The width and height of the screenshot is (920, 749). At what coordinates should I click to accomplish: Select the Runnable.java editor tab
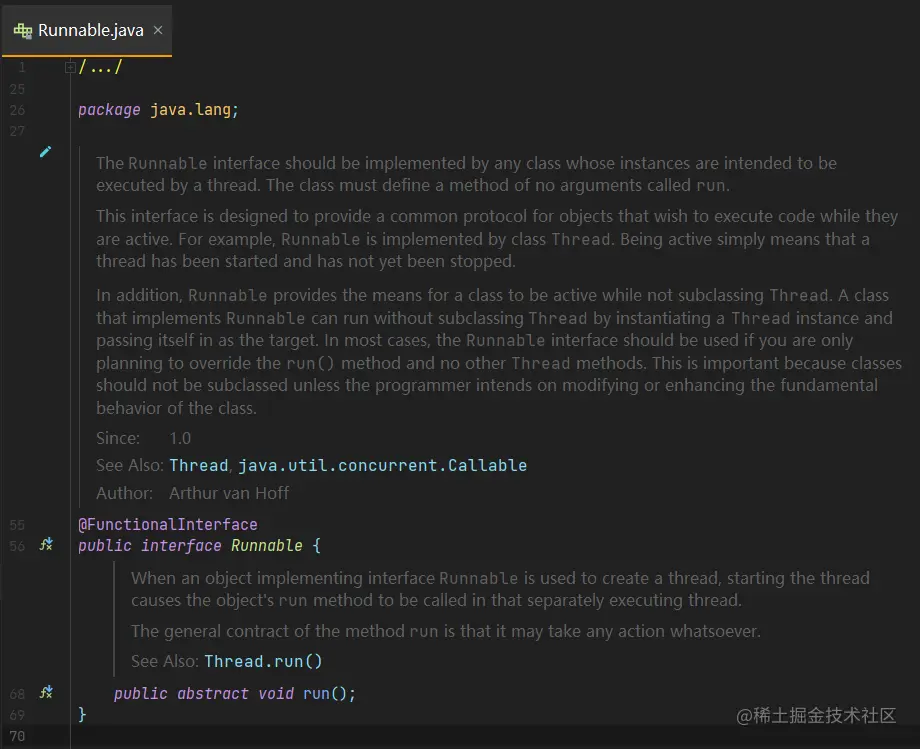86,30
